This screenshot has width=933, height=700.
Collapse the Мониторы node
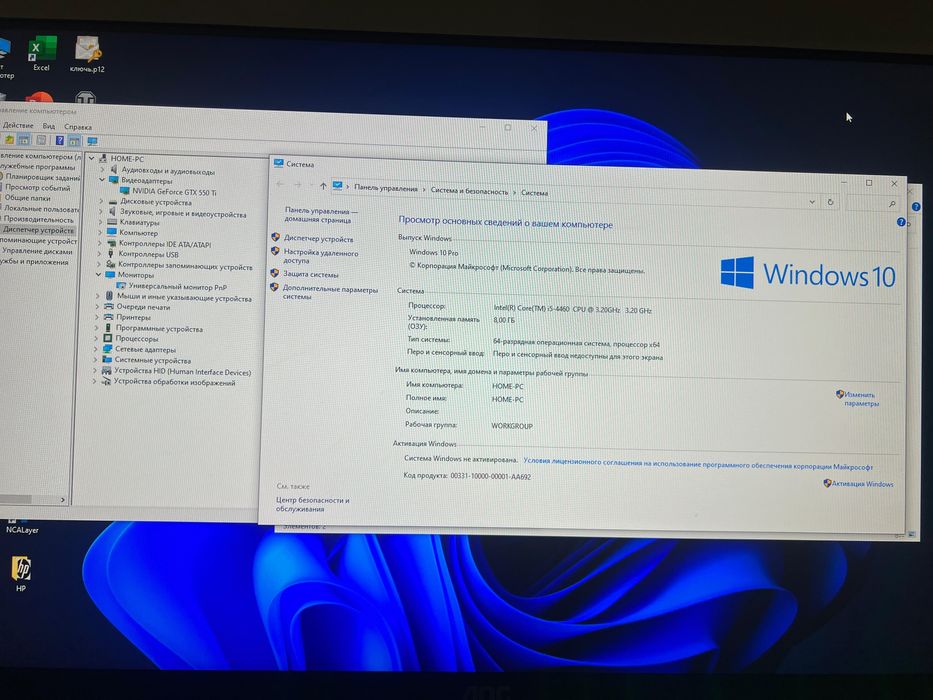(98, 274)
